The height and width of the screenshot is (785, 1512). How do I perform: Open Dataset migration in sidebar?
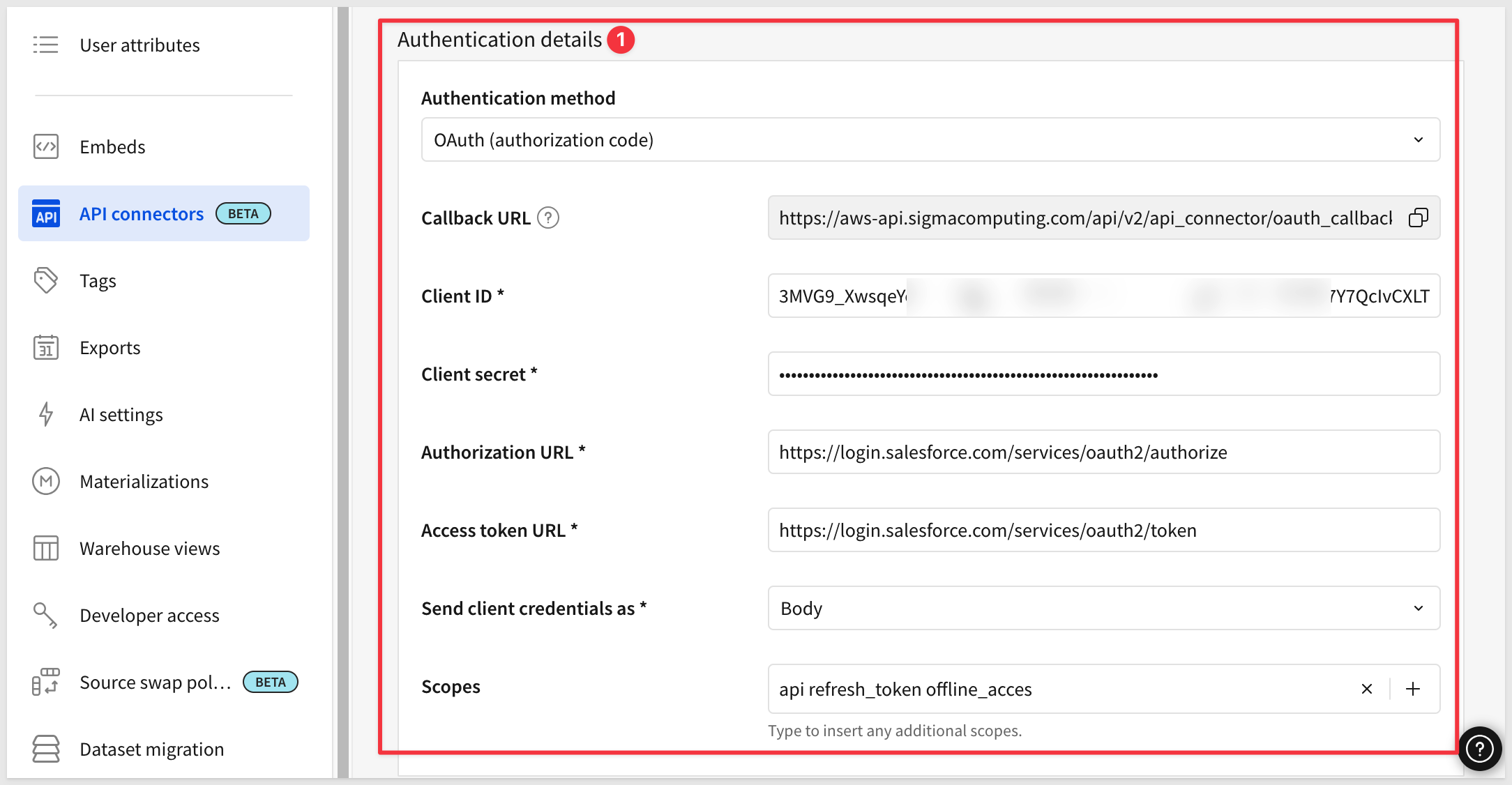click(152, 749)
